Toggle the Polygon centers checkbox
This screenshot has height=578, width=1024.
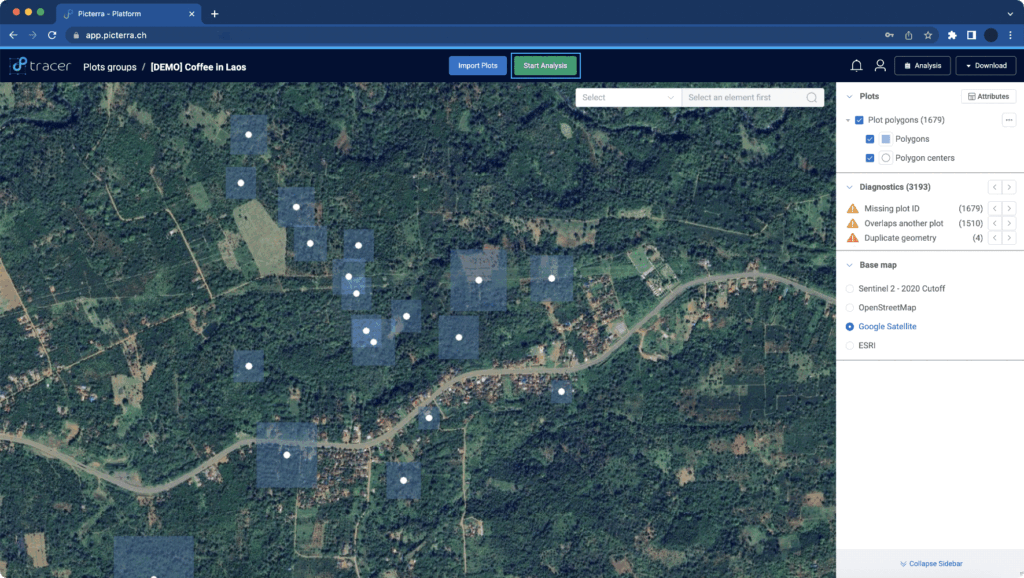[870, 158]
